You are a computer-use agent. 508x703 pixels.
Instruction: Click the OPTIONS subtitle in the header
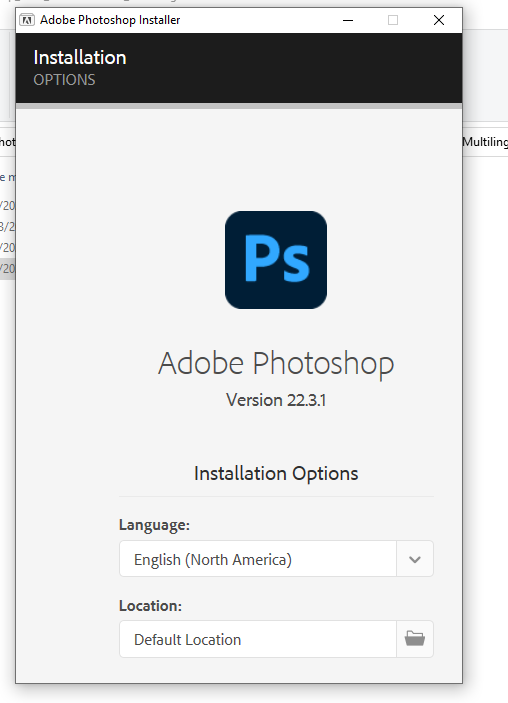(x=64, y=80)
